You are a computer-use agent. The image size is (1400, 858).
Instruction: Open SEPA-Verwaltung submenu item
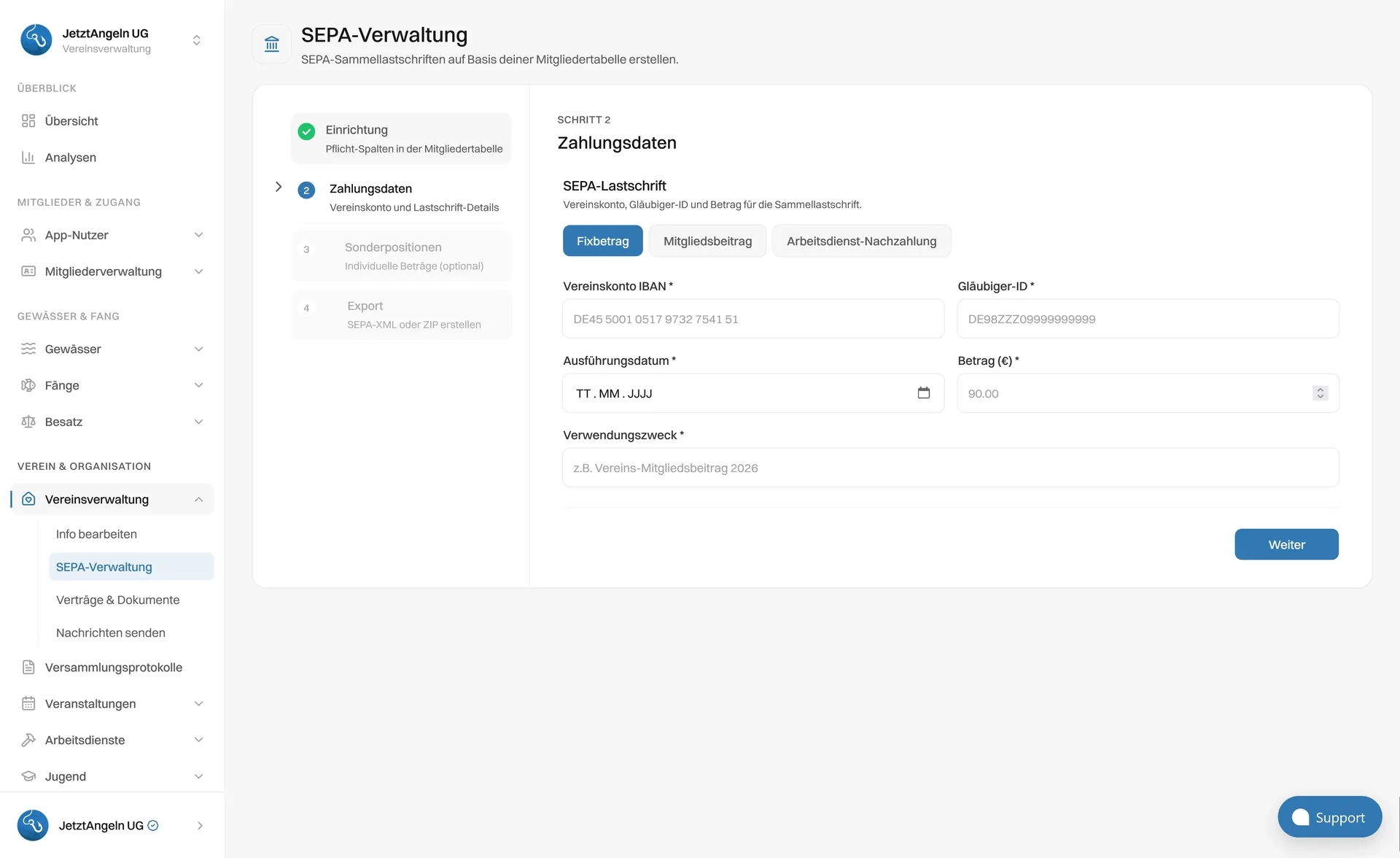coord(131,567)
